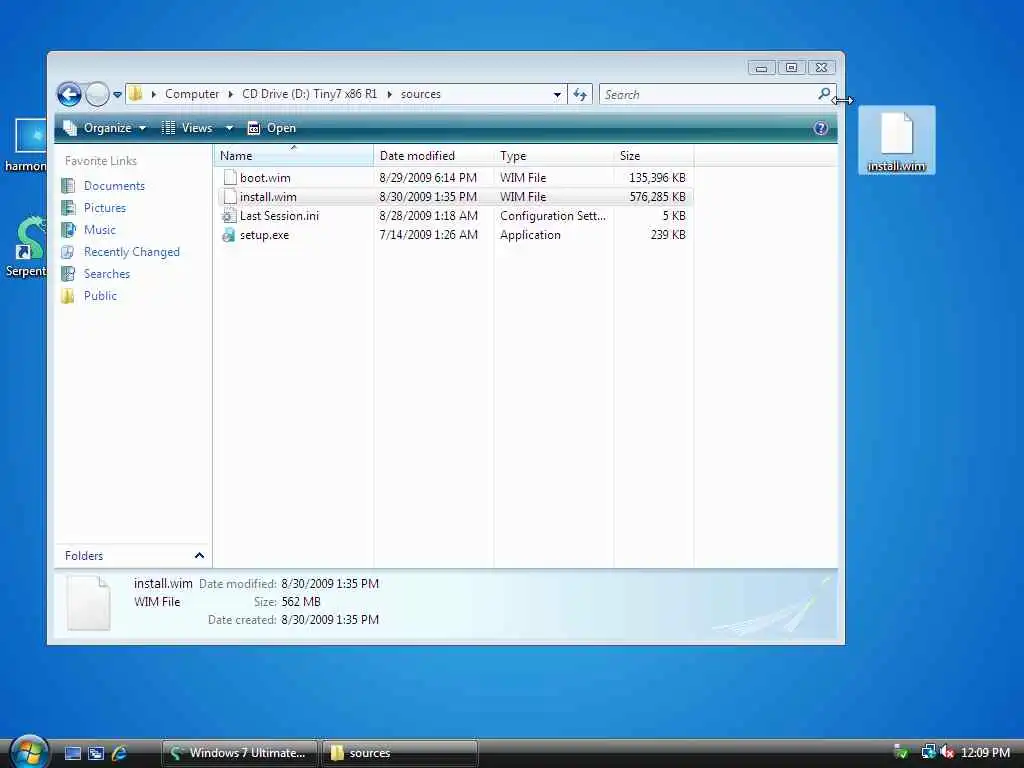Click the search magnifier icon
The height and width of the screenshot is (768, 1024).
tap(824, 94)
